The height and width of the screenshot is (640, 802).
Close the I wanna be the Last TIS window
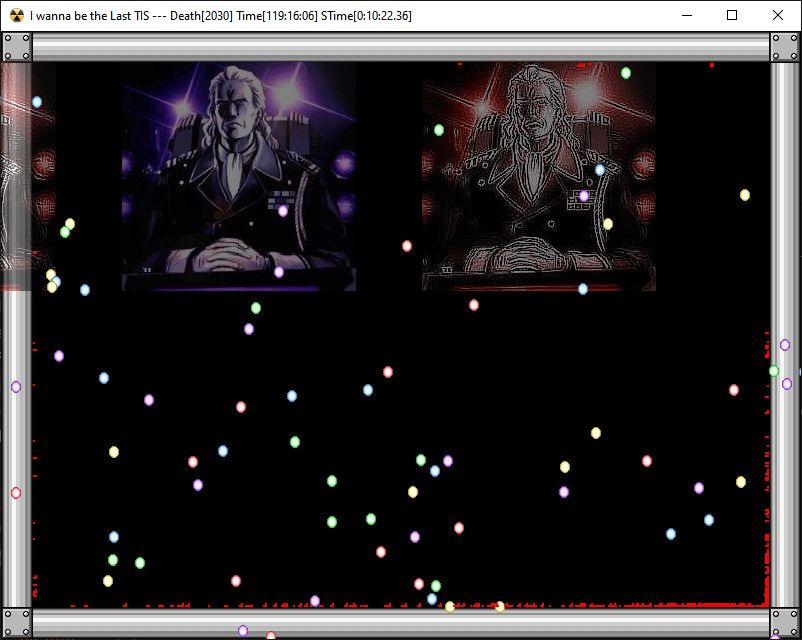coord(777,15)
